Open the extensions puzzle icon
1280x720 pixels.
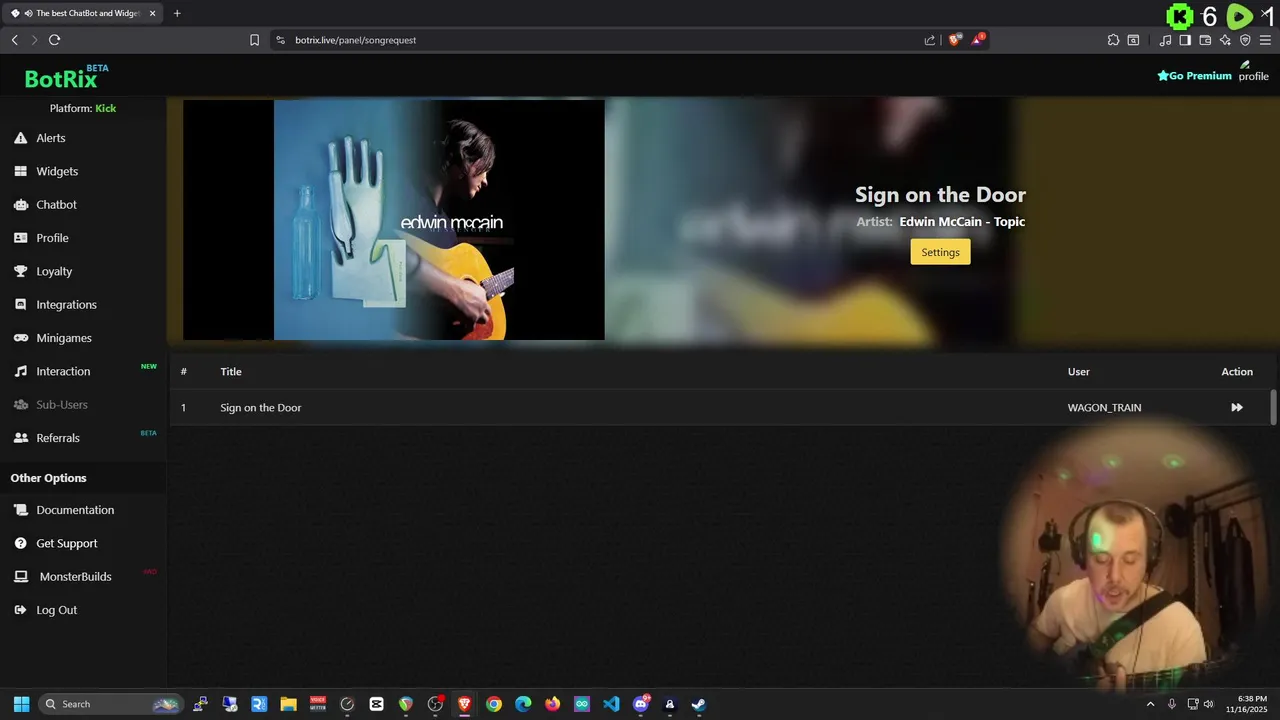[1113, 40]
